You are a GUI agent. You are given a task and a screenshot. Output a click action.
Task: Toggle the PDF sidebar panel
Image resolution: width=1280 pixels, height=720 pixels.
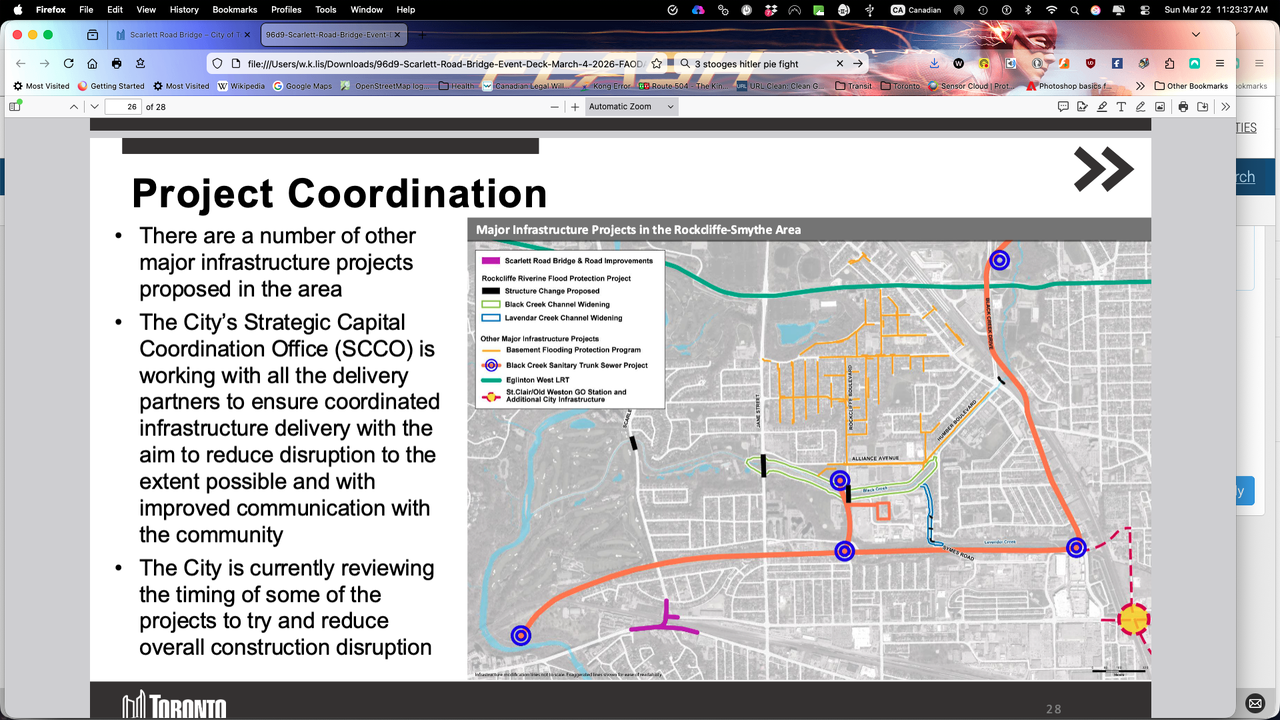click(15, 106)
